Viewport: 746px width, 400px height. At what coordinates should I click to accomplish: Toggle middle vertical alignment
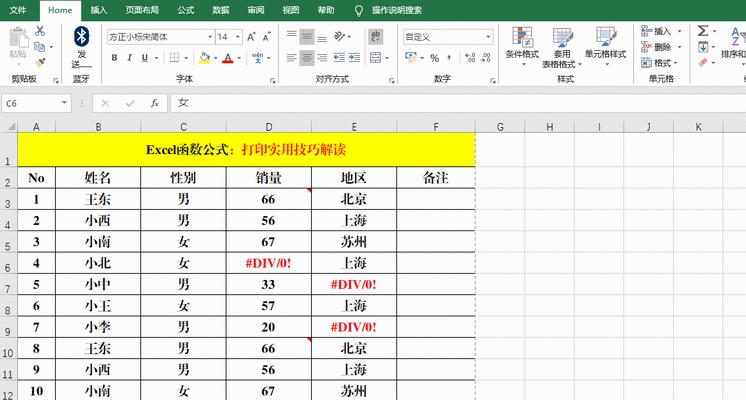[x=307, y=37]
